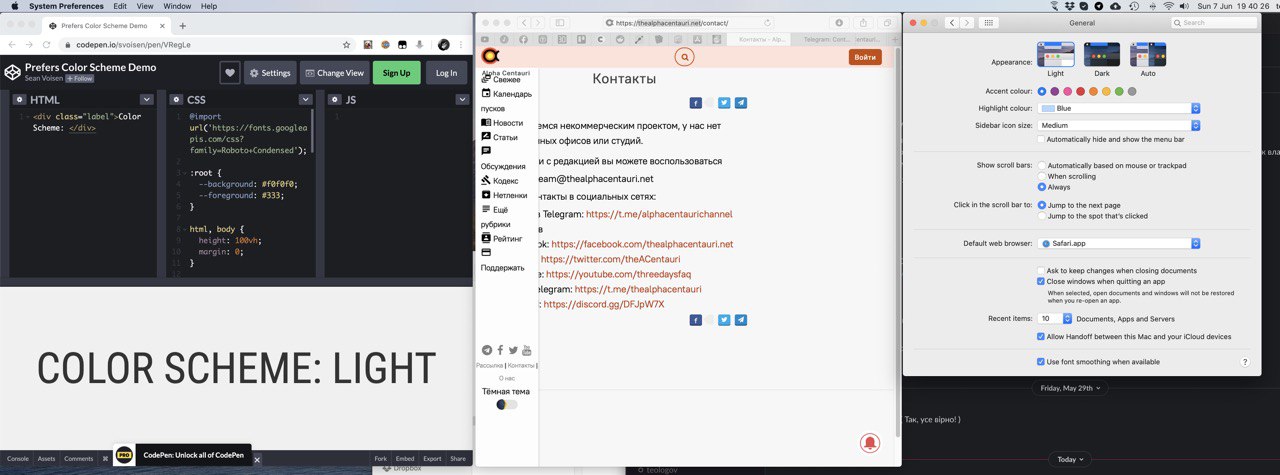Open the JS editor settings gear
Screen dimensions: 1280x475
335,100
